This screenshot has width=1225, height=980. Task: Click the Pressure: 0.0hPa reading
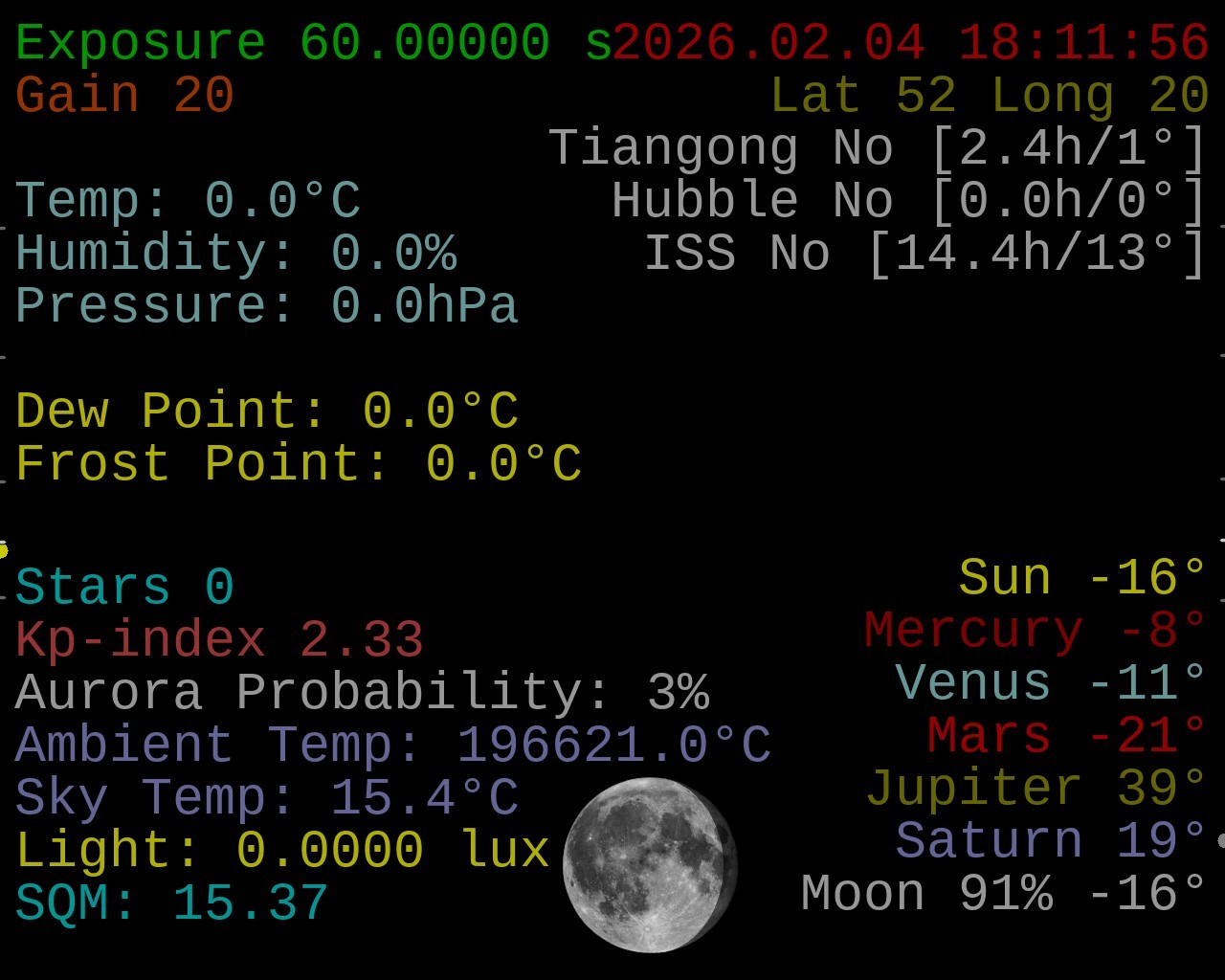click(x=266, y=306)
